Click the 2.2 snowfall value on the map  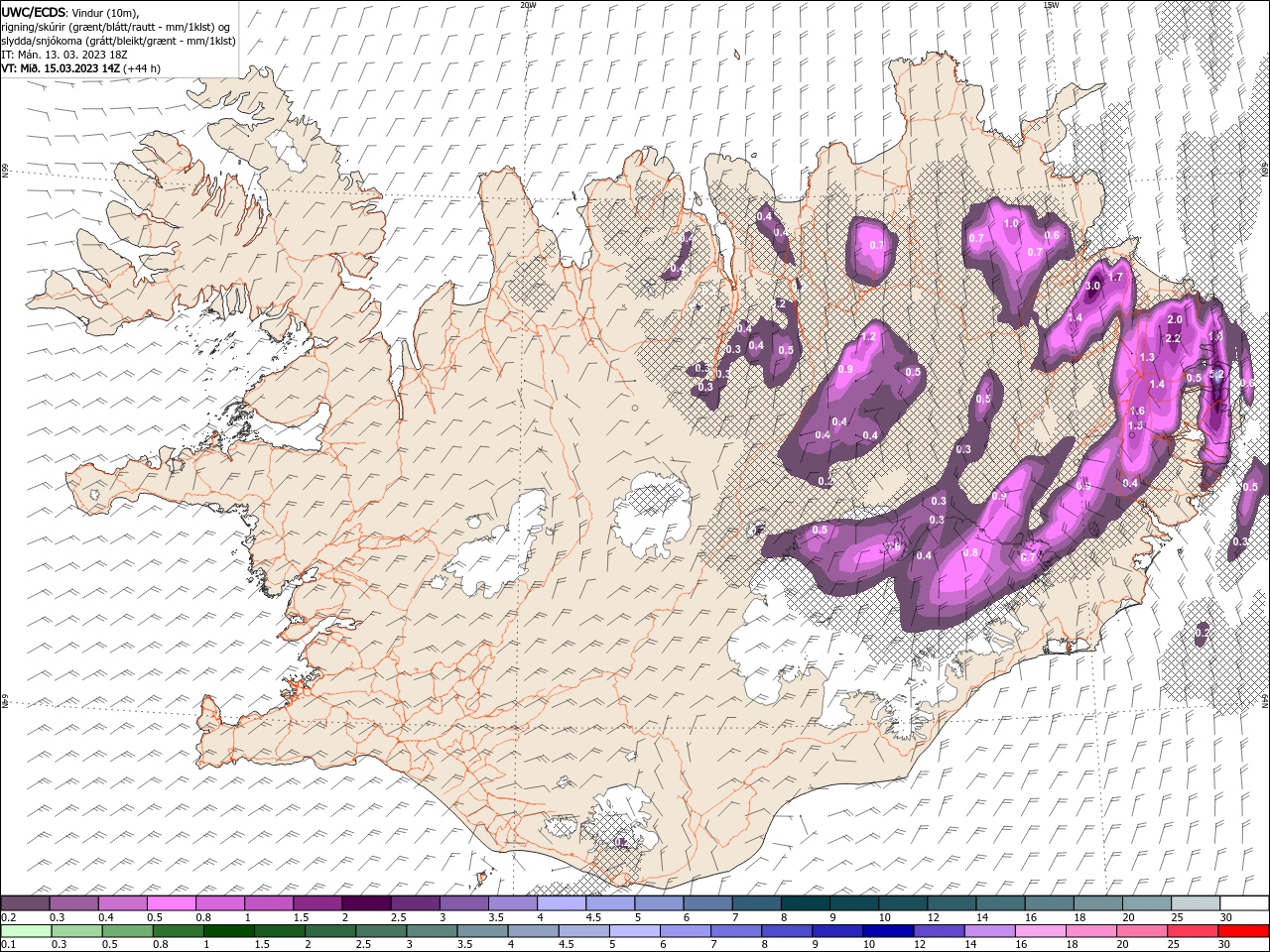point(1173,339)
